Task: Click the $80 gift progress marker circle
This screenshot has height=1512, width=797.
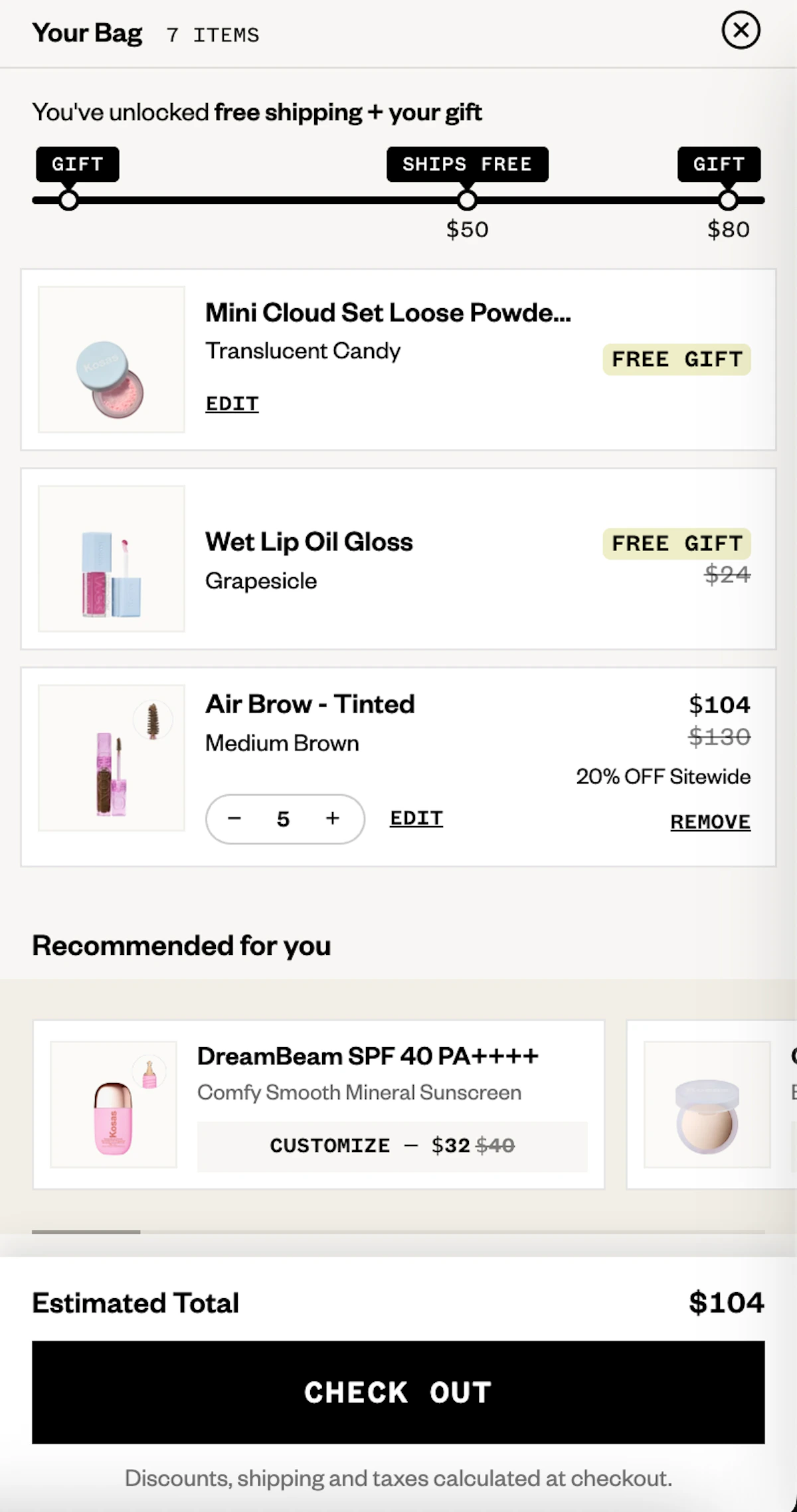Action: tap(728, 200)
